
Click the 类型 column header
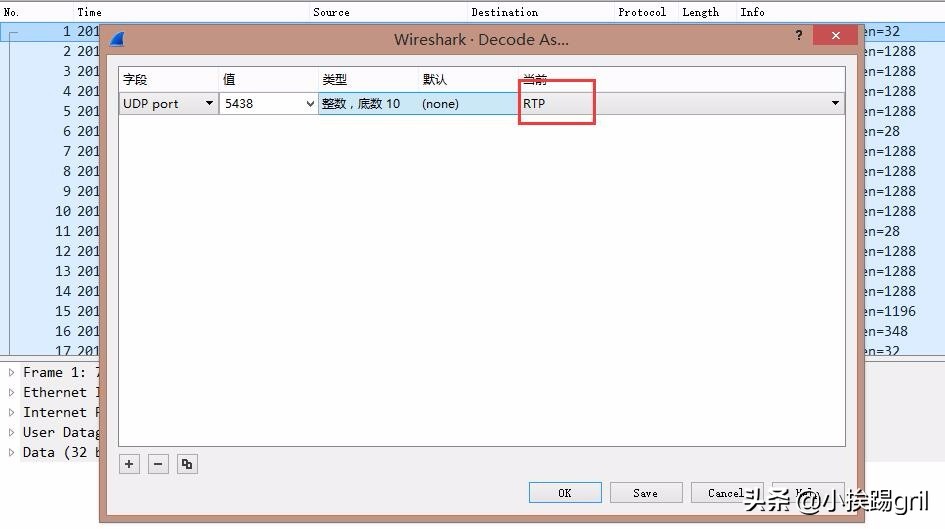point(368,80)
